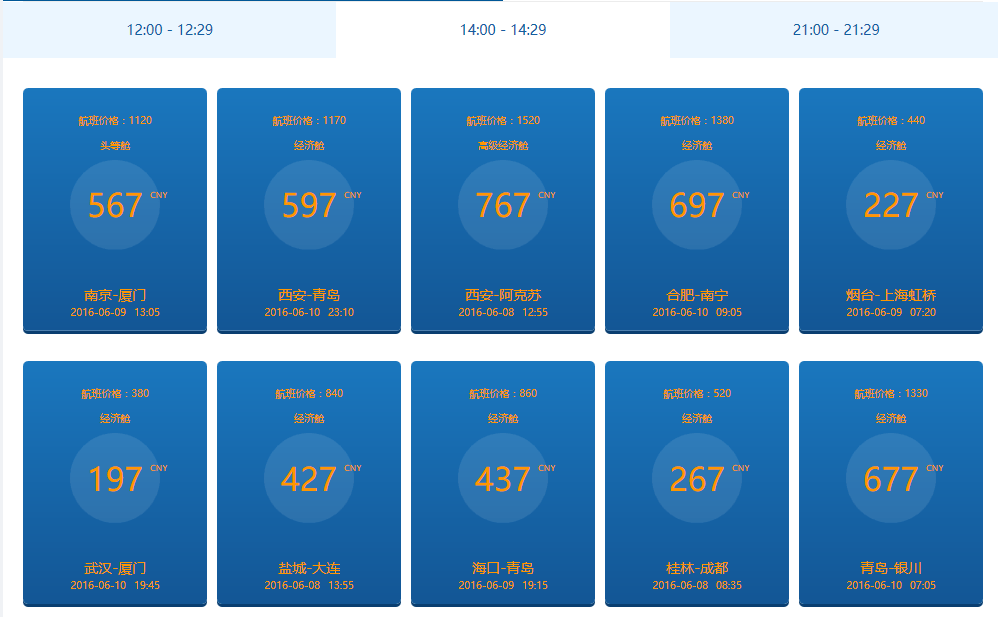Click the 航班价格：1330 label
The width and height of the screenshot is (998, 617).
click(891, 394)
